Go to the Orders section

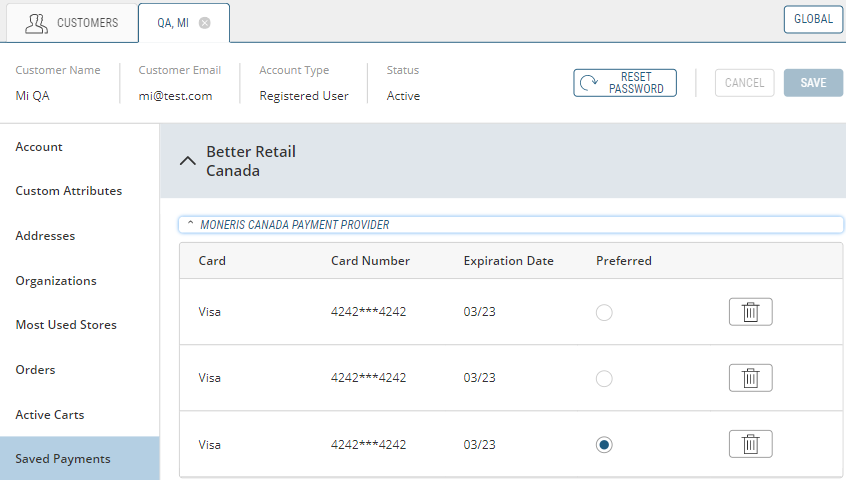(x=35, y=370)
